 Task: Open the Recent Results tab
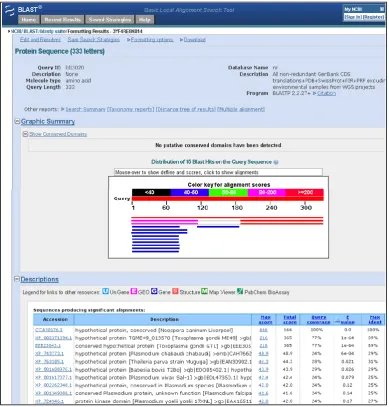[63, 20]
